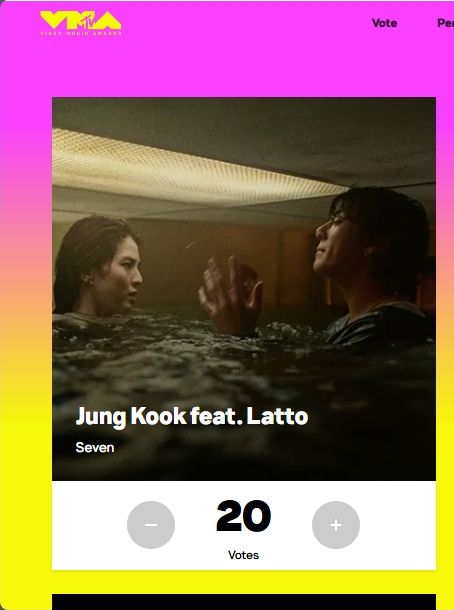This screenshot has width=454, height=610.
Task: Click the 'Seven' song title
Action: tap(95, 447)
